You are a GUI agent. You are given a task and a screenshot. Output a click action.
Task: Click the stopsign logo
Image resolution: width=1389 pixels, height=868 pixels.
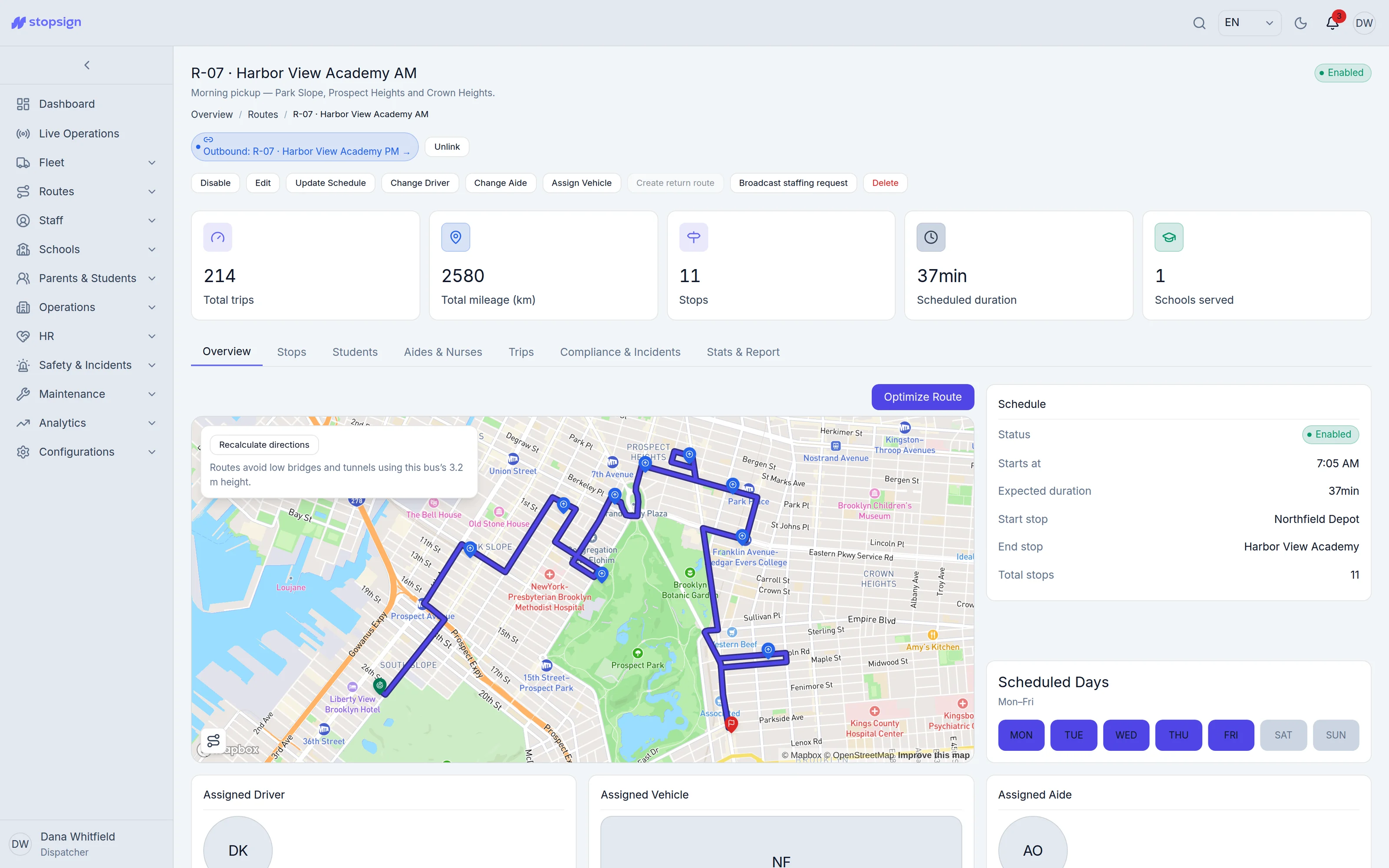(46, 23)
